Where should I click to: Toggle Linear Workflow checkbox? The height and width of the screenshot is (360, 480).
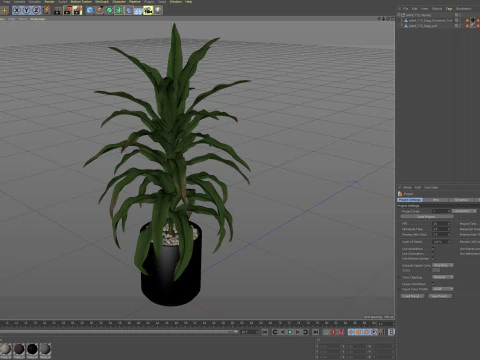coord(434,284)
